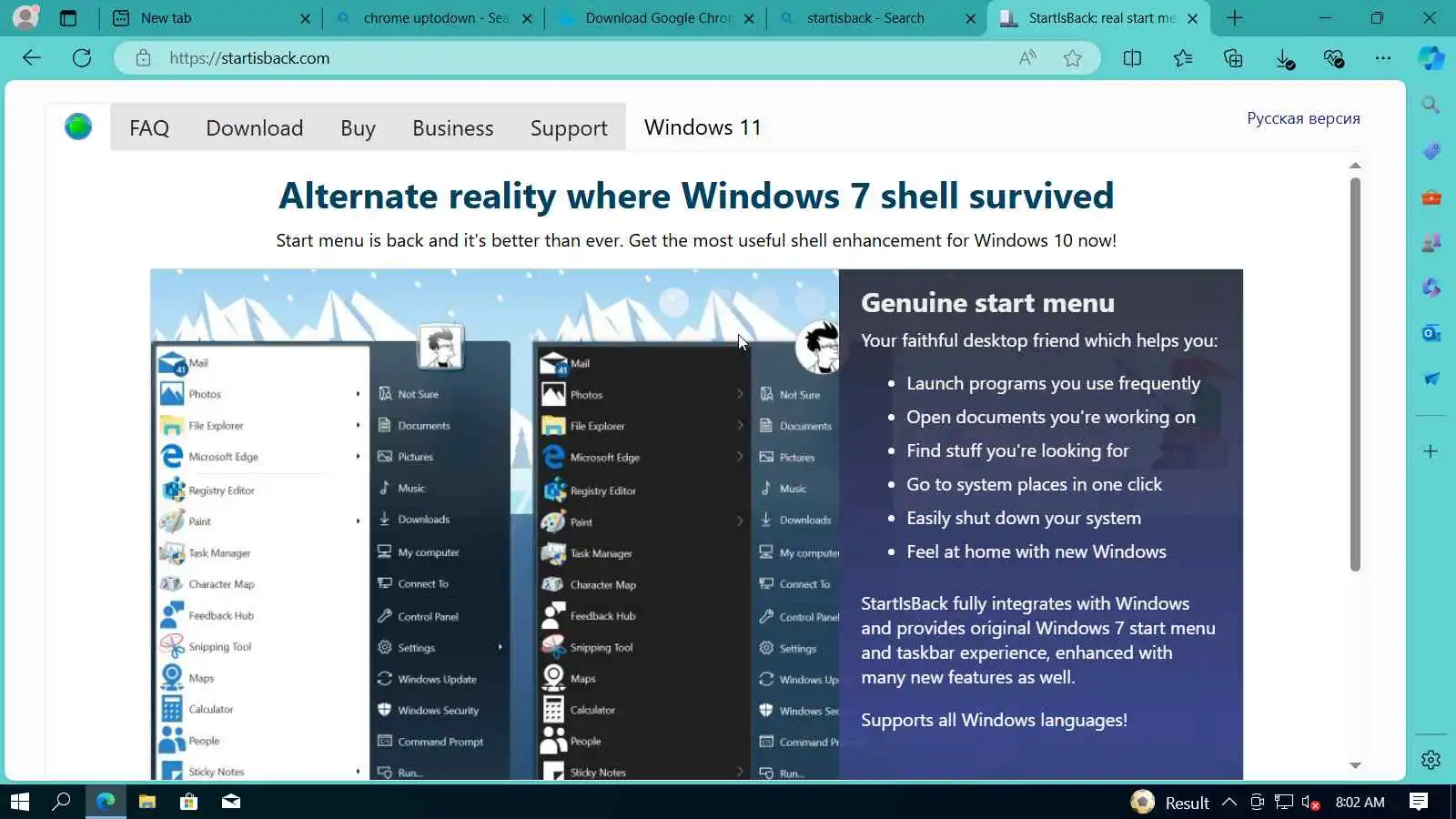This screenshot has width=1456, height=819.
Task: Click 'Supports all Windows languages!' text
Action: [994, 720]
